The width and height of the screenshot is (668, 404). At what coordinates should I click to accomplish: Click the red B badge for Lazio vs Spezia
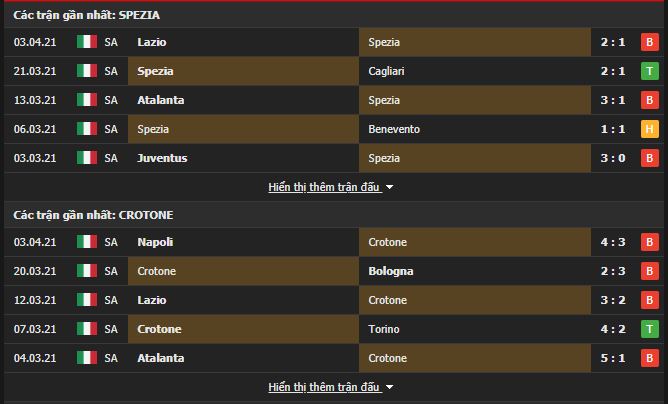coord(649,42)
